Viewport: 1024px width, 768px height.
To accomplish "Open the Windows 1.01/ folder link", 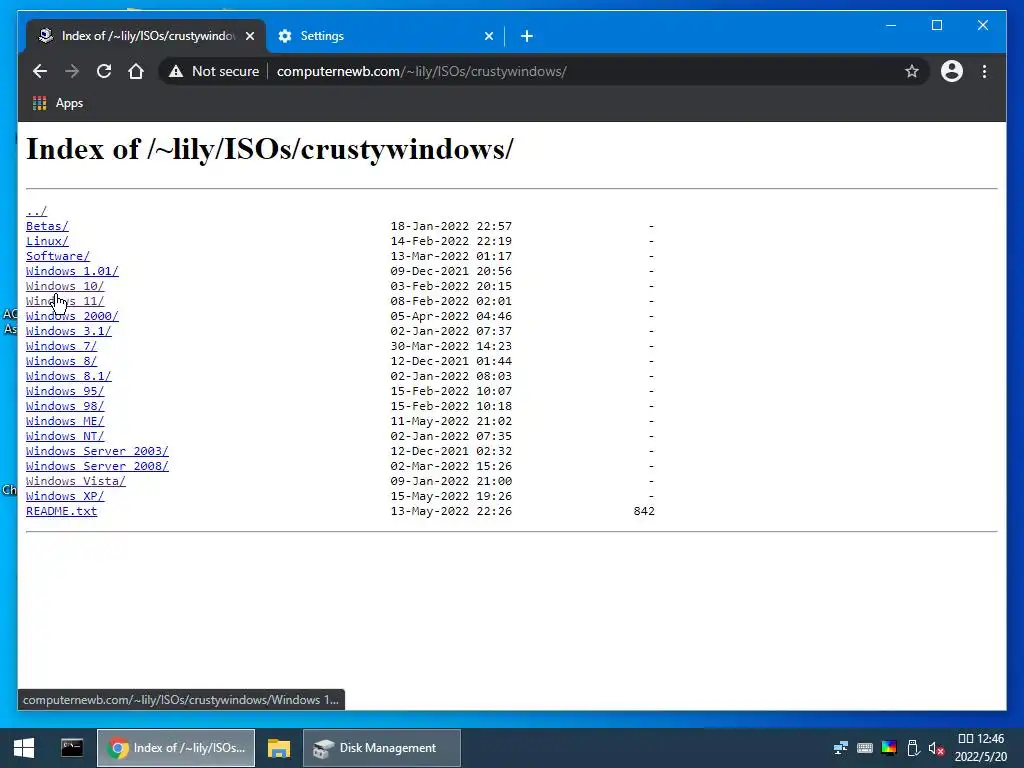I will (x=72, y=271).
